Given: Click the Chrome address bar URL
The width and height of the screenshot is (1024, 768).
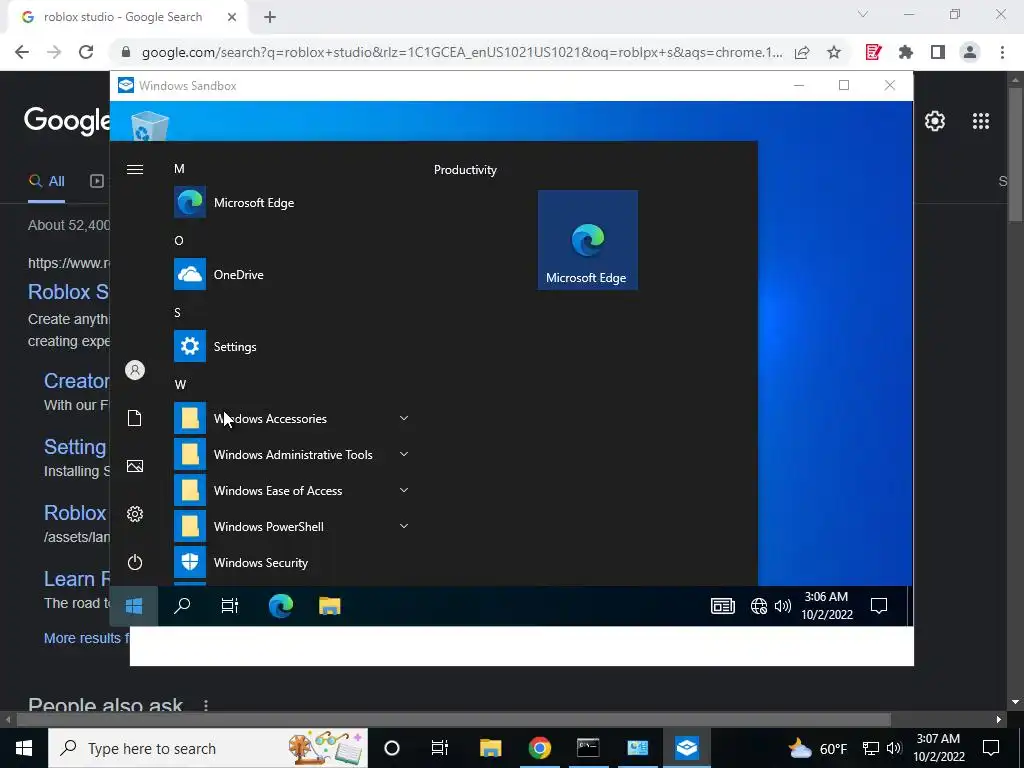Looking at the screenshot, I should pyautogui.click(x=462, y=52).
